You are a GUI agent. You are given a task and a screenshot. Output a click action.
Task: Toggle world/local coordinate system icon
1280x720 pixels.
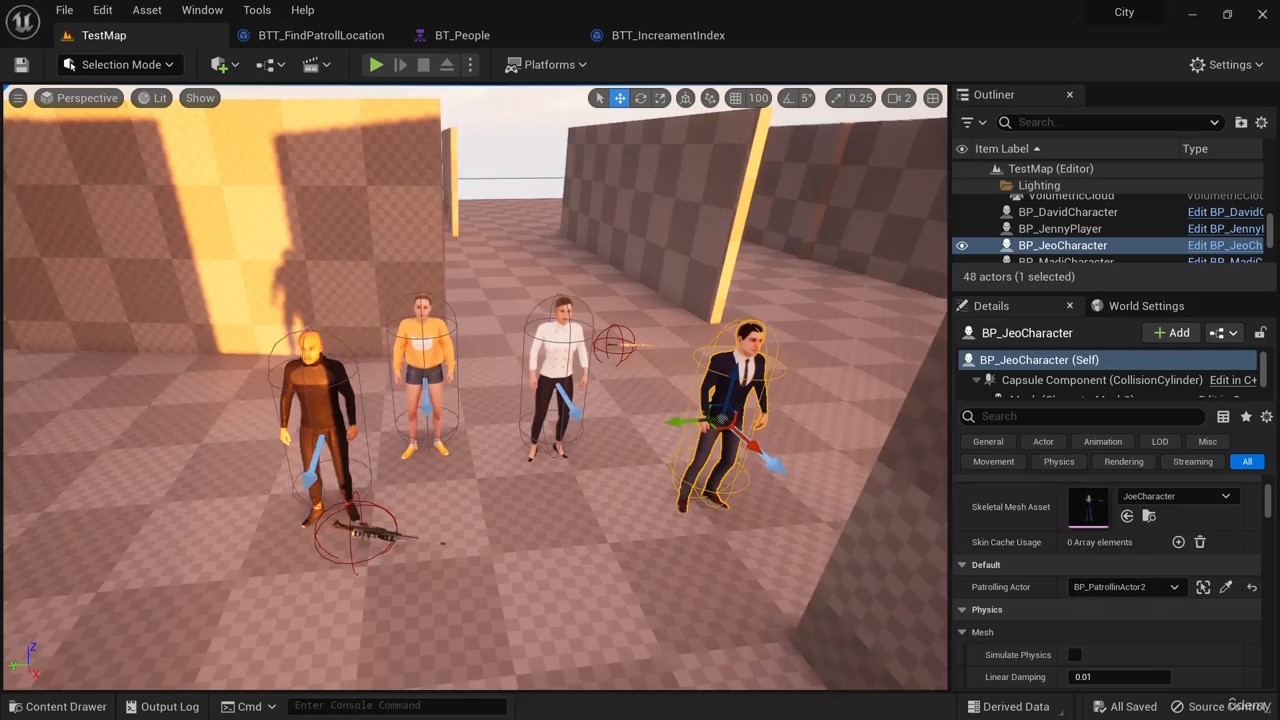click(x=685, y=98)
